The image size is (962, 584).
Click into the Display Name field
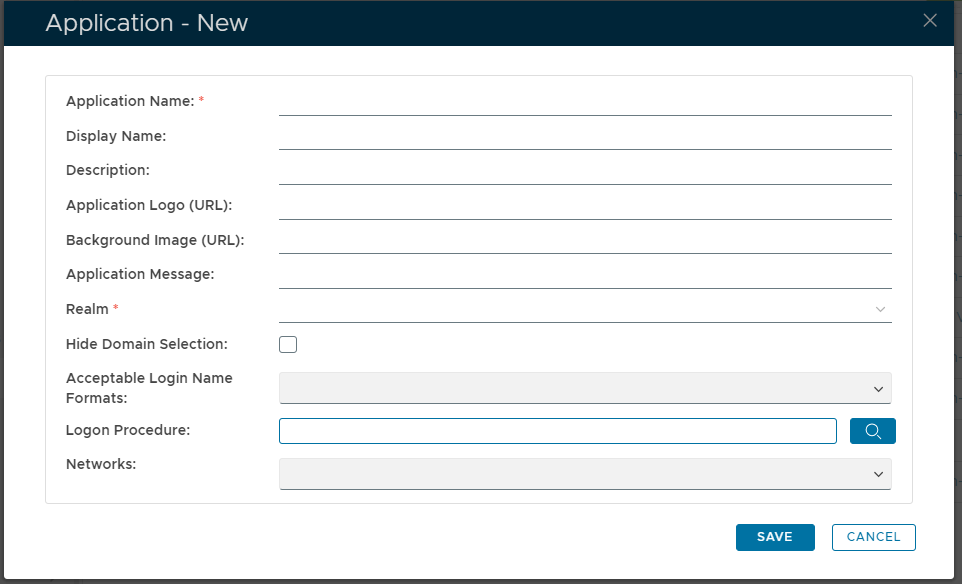click(585, 136)
